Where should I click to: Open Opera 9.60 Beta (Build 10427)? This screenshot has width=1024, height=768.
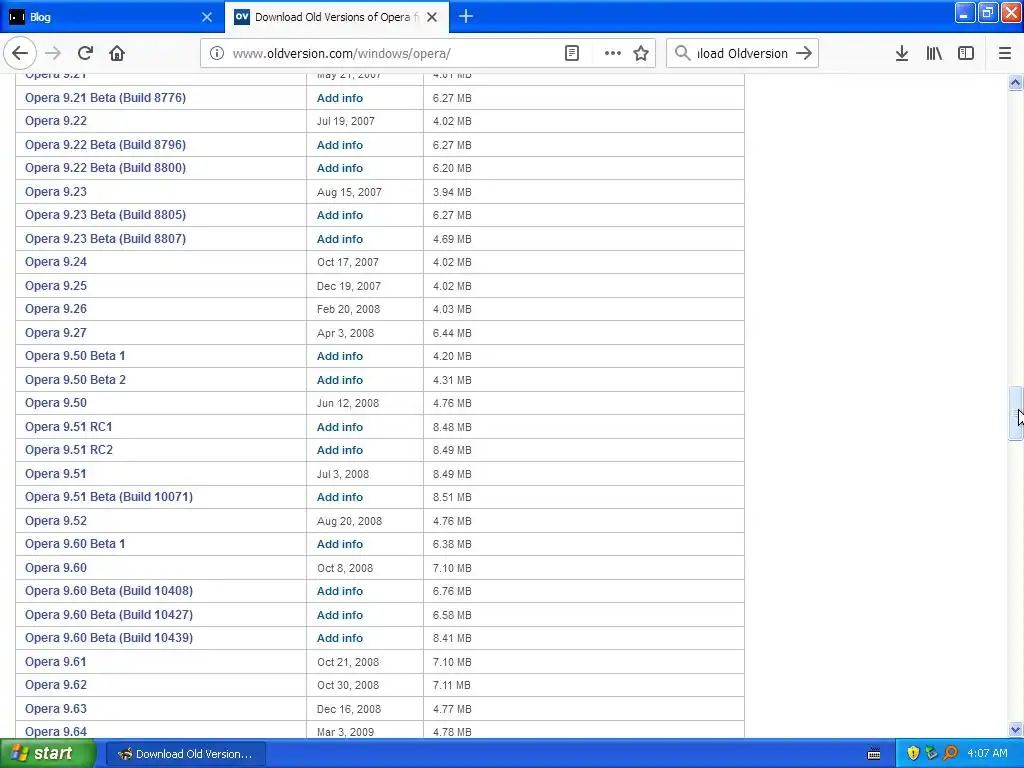coord(109,615)
